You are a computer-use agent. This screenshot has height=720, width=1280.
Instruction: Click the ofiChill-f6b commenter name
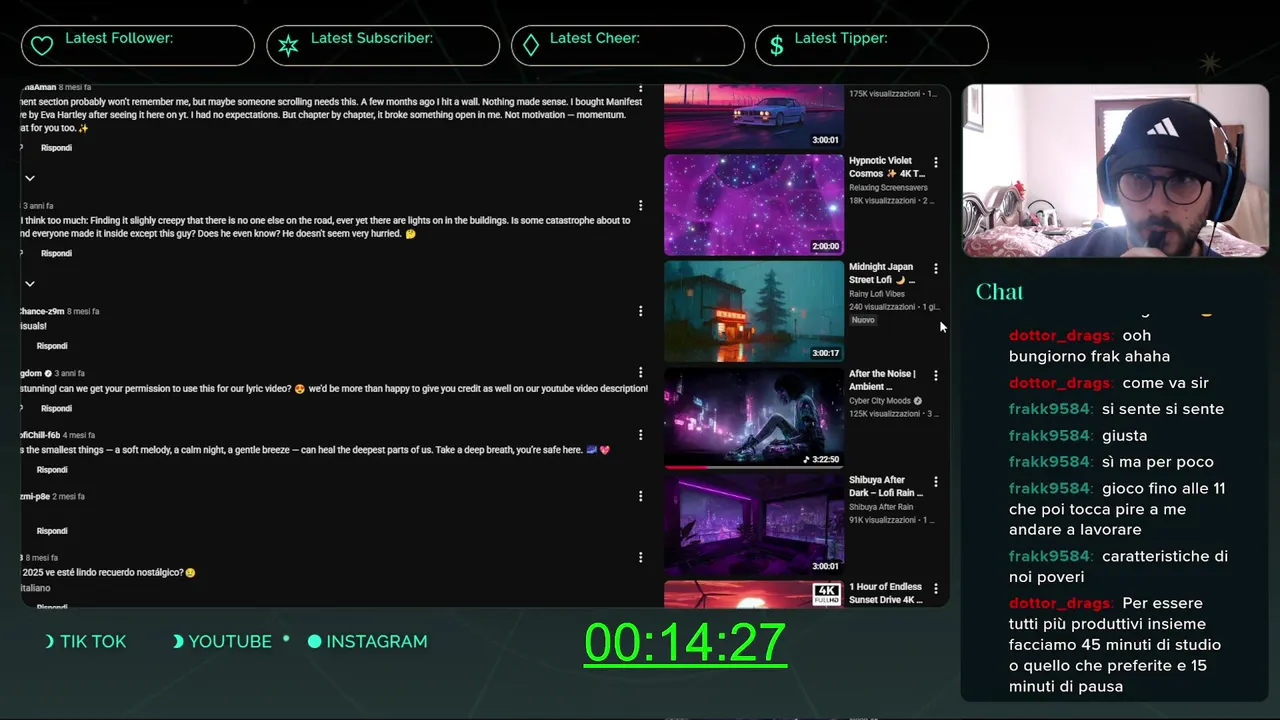[41, 435]
